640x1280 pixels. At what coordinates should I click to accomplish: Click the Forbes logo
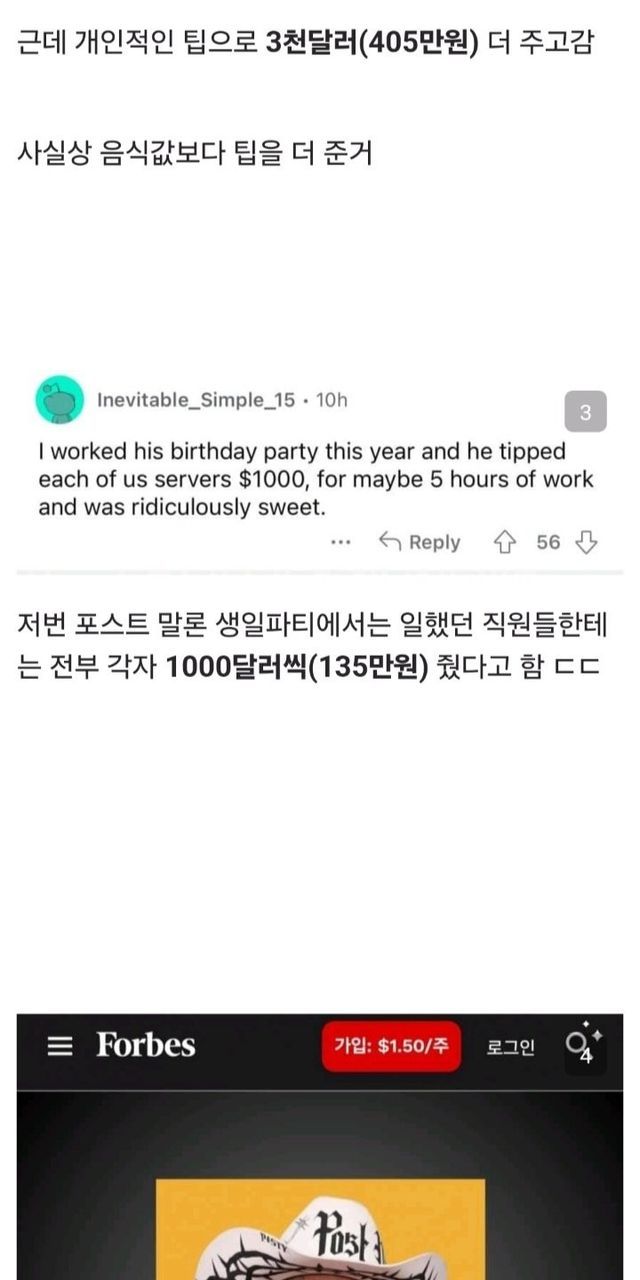146,1045
